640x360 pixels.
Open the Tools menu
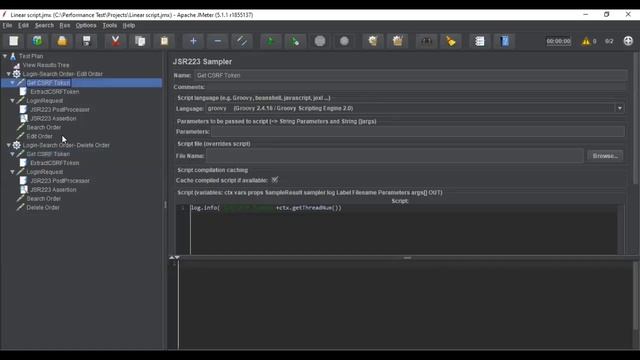point(109,25)
